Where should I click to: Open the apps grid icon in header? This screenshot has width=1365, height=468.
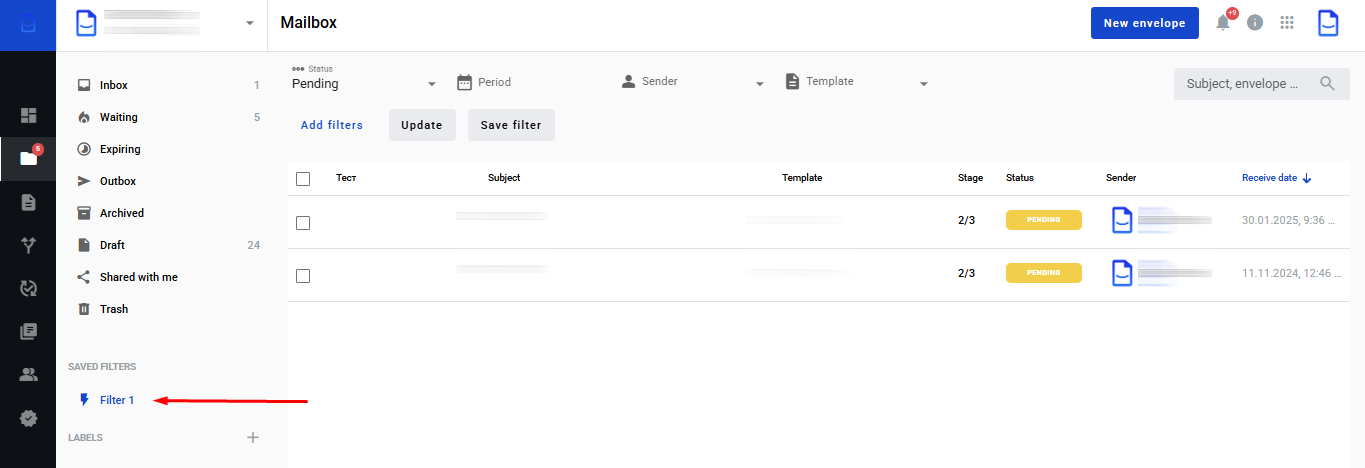(1287, 23)
